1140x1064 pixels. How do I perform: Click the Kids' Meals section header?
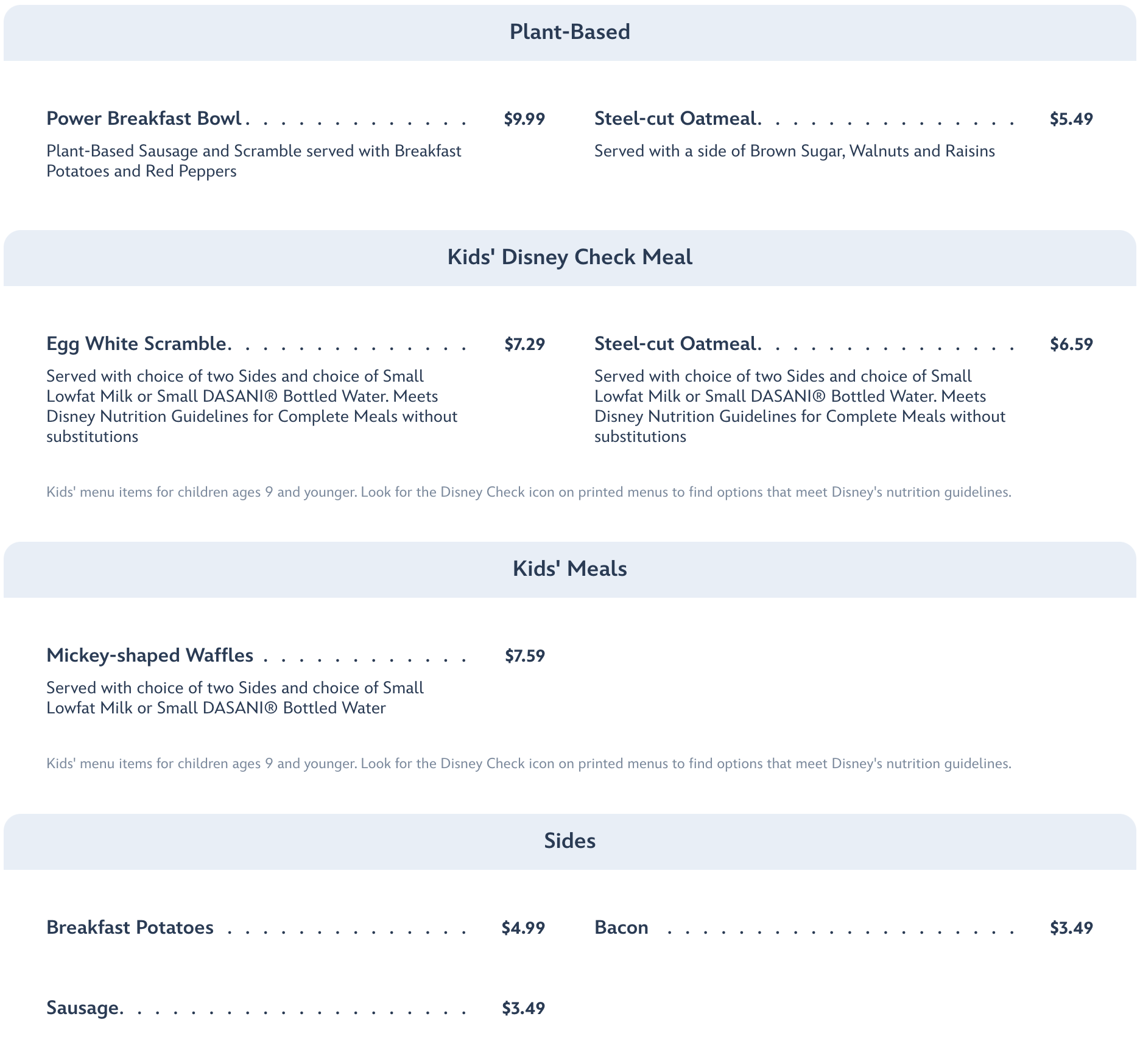(x=569, y=569)
